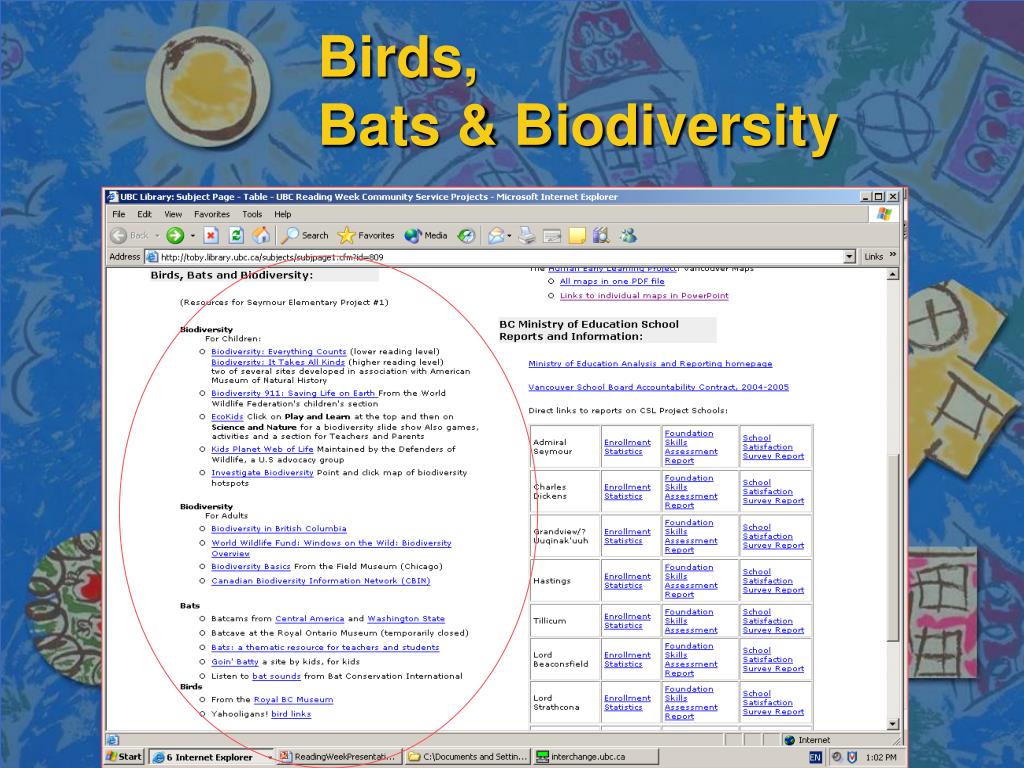Open Goin' Batty link

[x=235, y=662]
